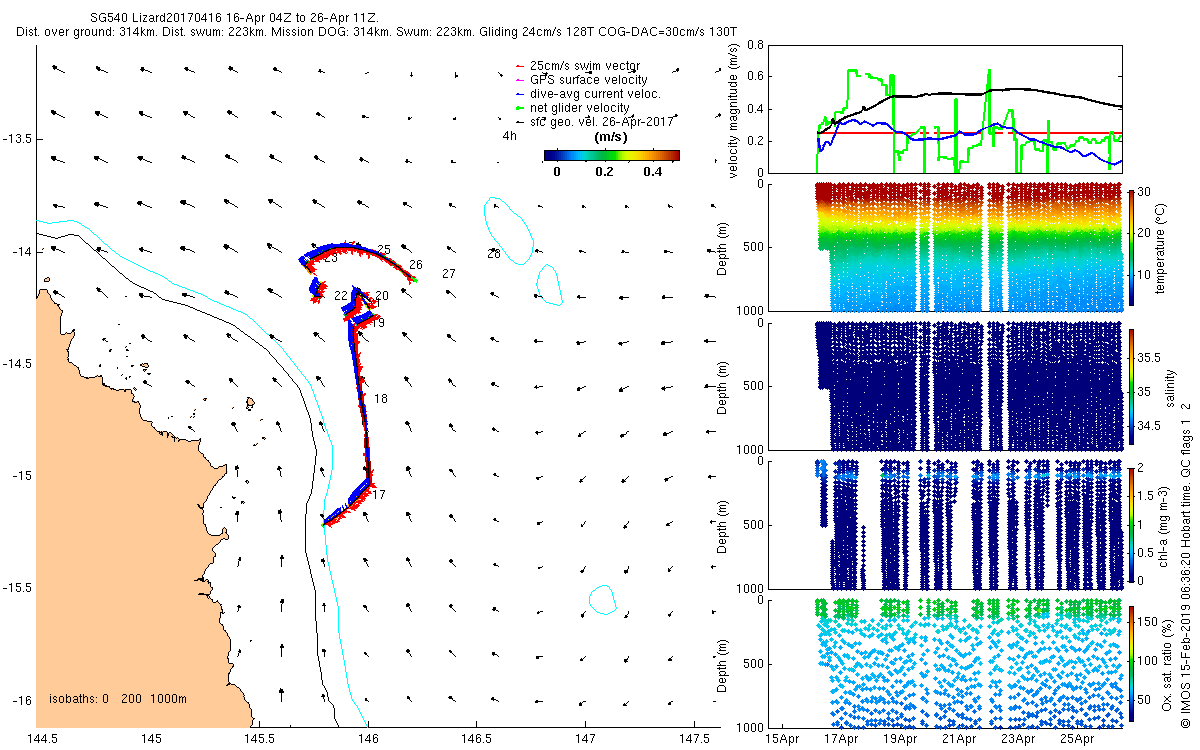Click the '17Apr' date tick label
This screenshot has width=1200, height=750.
tap(841, 739)
